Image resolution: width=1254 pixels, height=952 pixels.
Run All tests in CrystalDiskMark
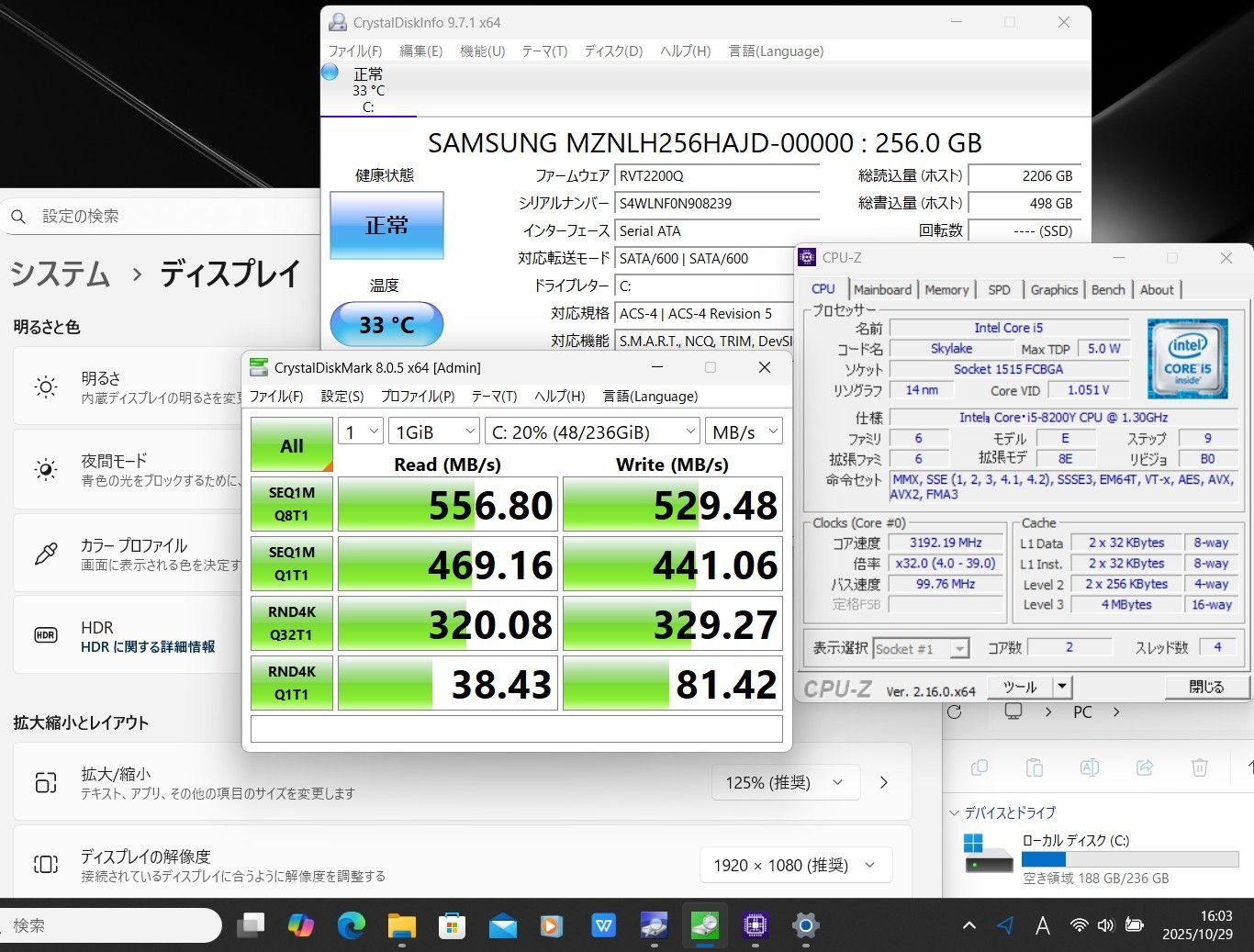coord(290,444)
